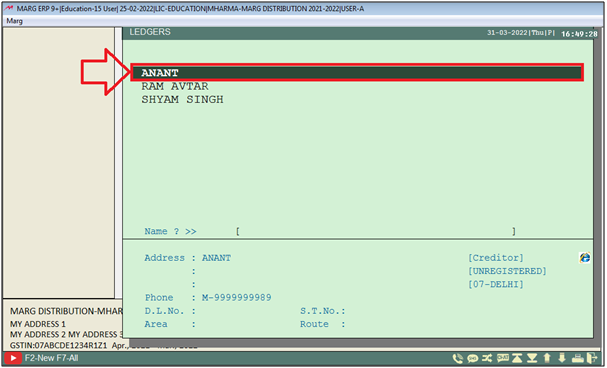The width and height of the screenshot is (607, 368).
Task: Open the Marg menu
Action: point(14,21)
